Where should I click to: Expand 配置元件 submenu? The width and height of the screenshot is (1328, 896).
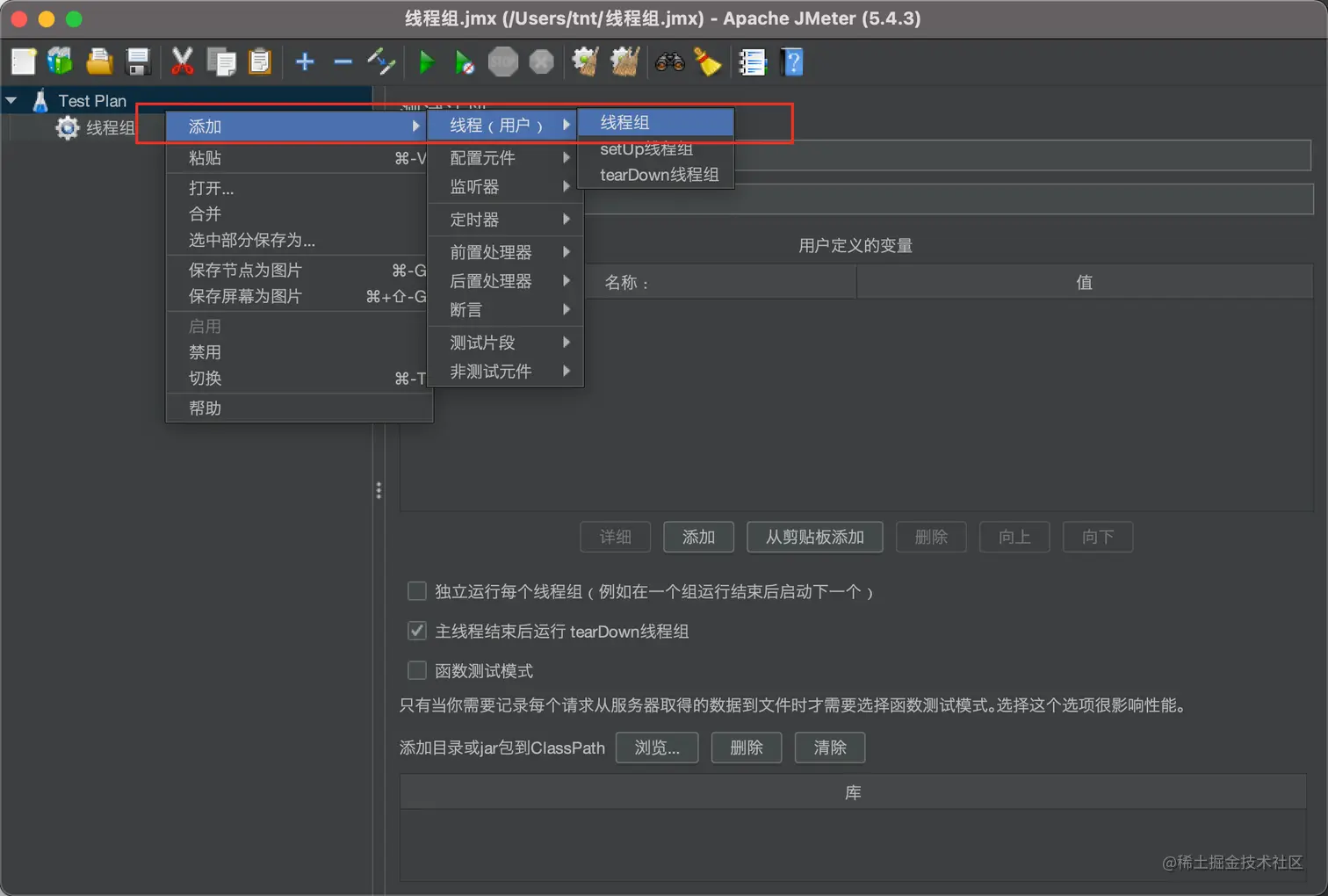point(505,158)
